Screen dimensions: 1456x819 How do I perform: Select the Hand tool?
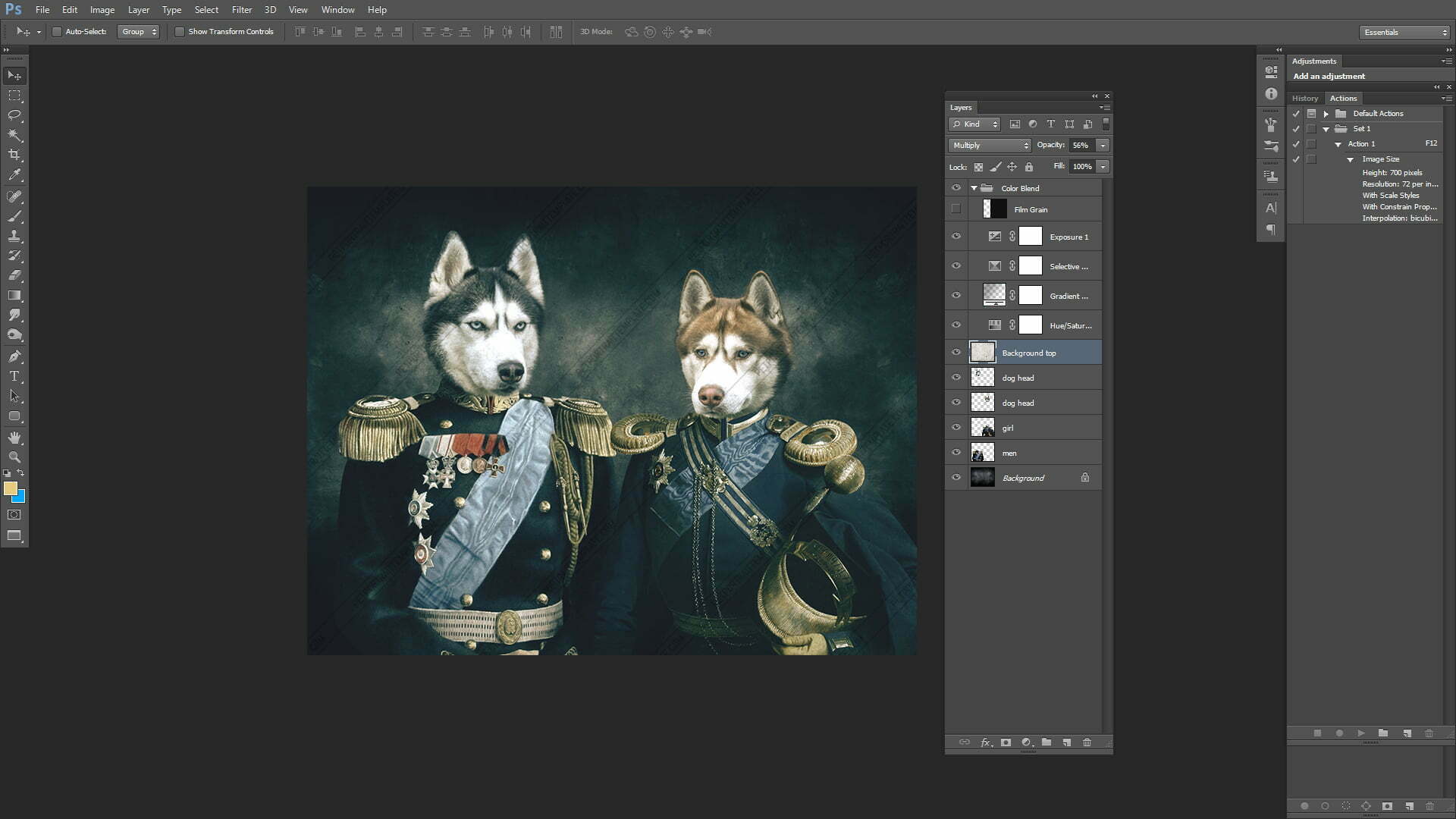[x=14, y=438]
